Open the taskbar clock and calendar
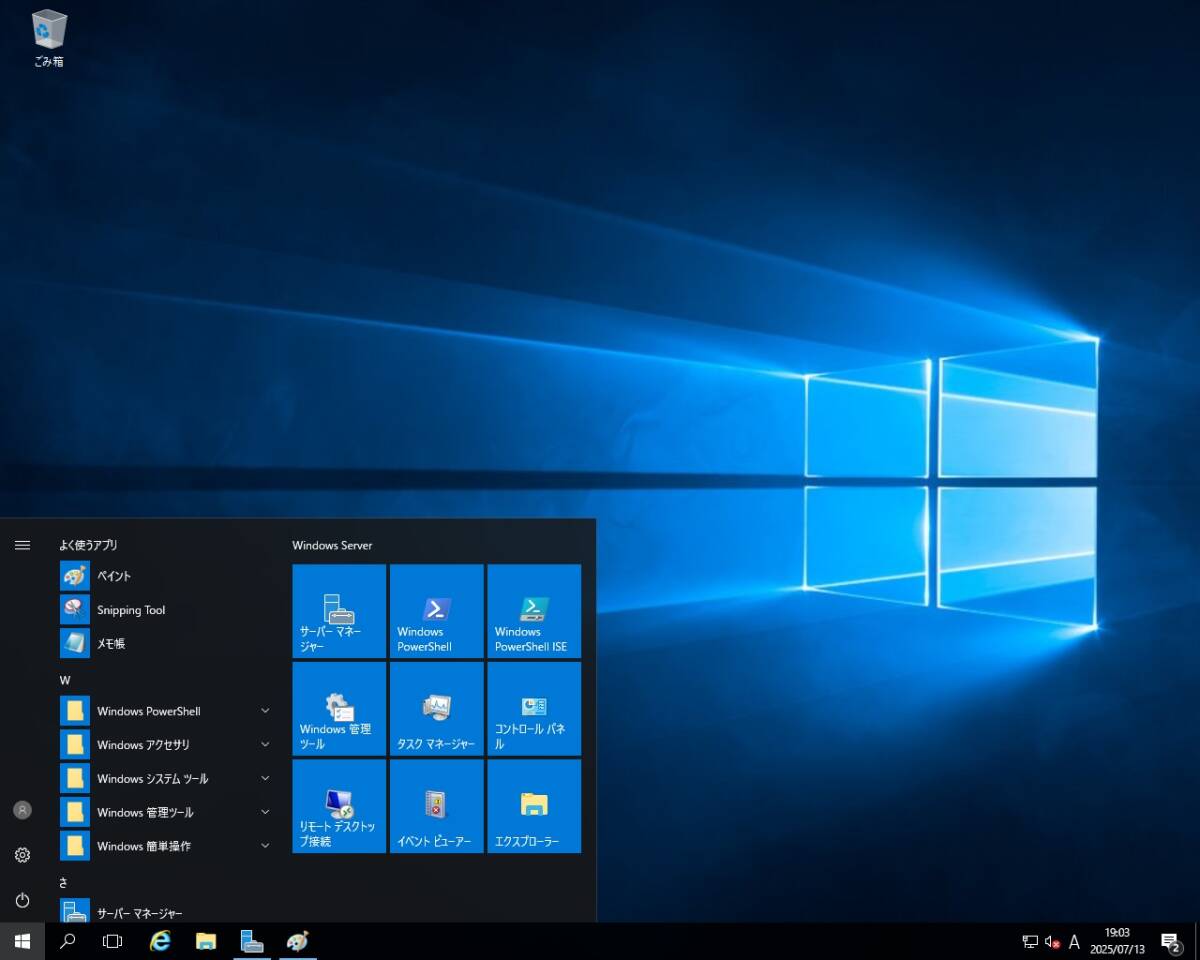The width and height of the screenshot is (1200, 960). click(1117, 941)
